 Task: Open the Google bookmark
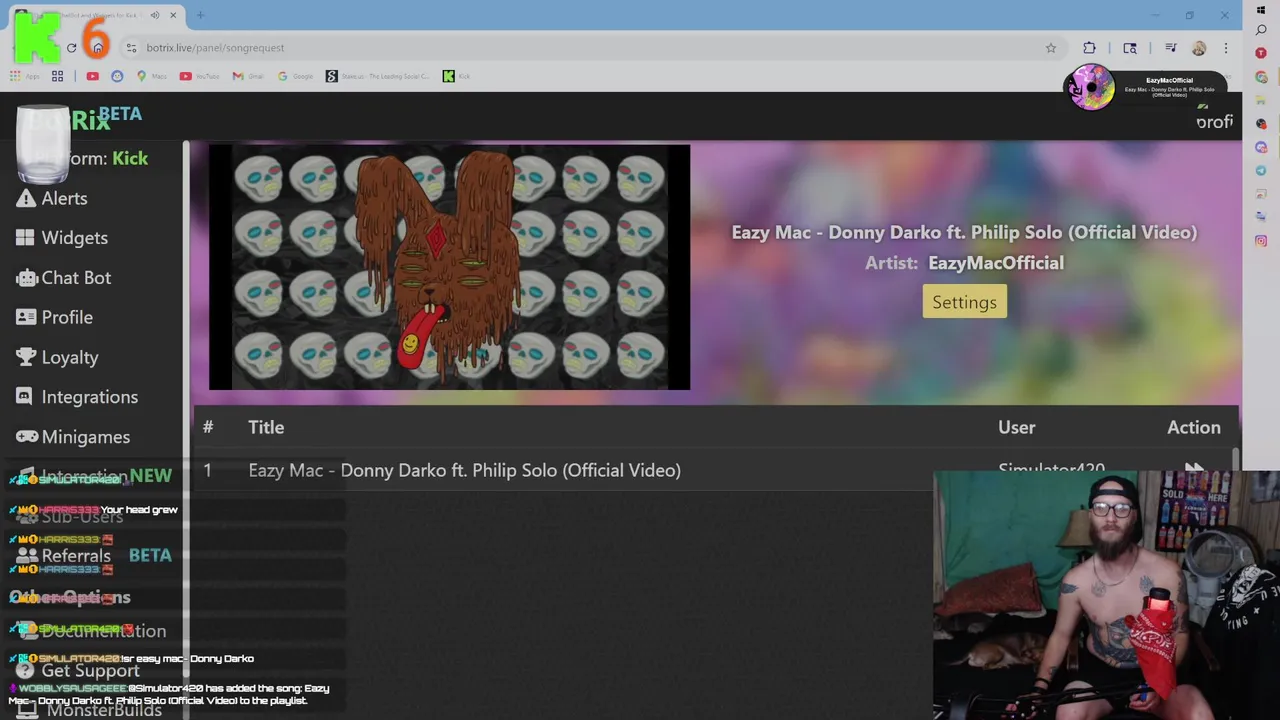click(296, 76)
